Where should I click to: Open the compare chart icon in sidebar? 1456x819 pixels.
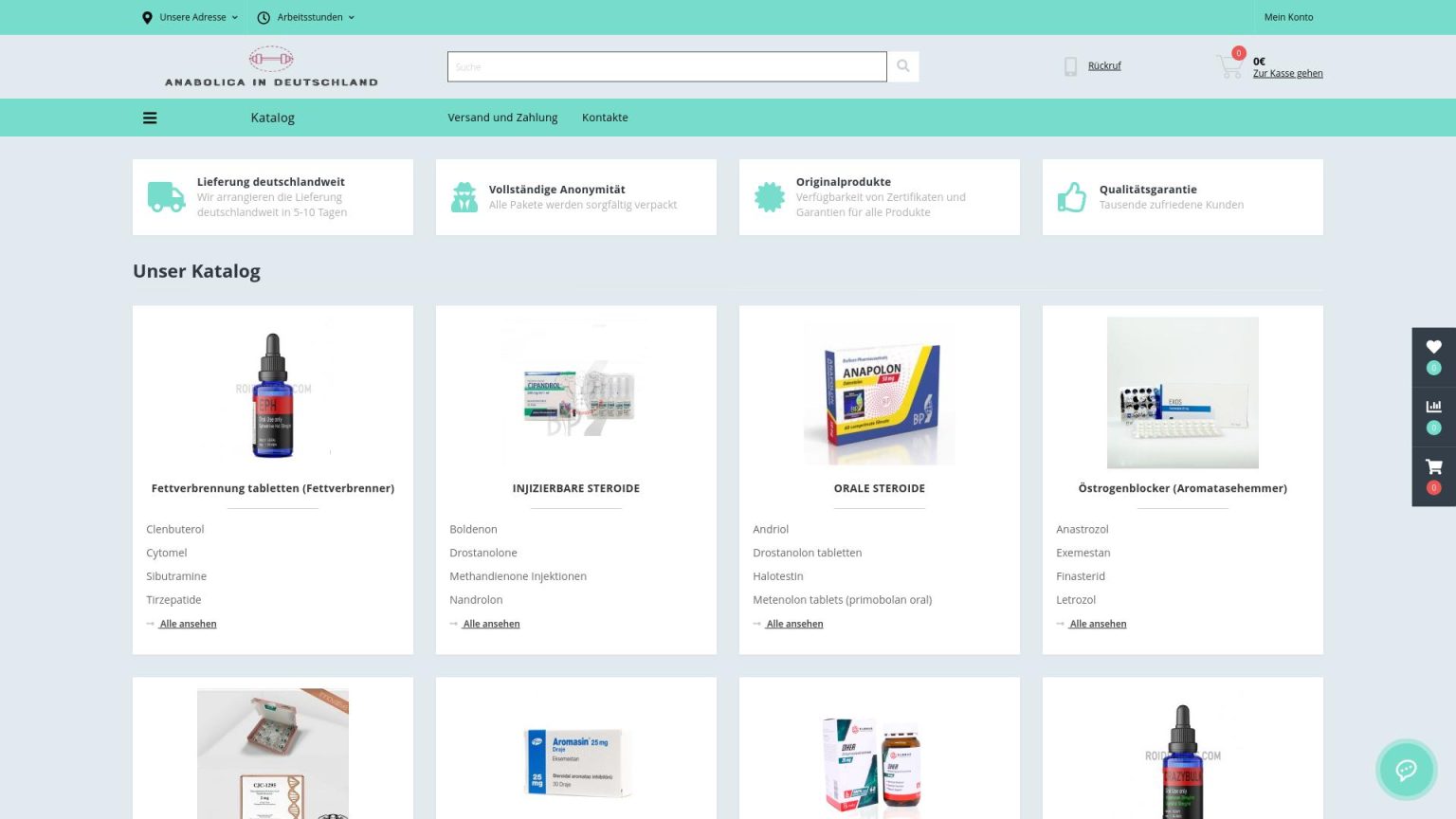[1433, 407]
